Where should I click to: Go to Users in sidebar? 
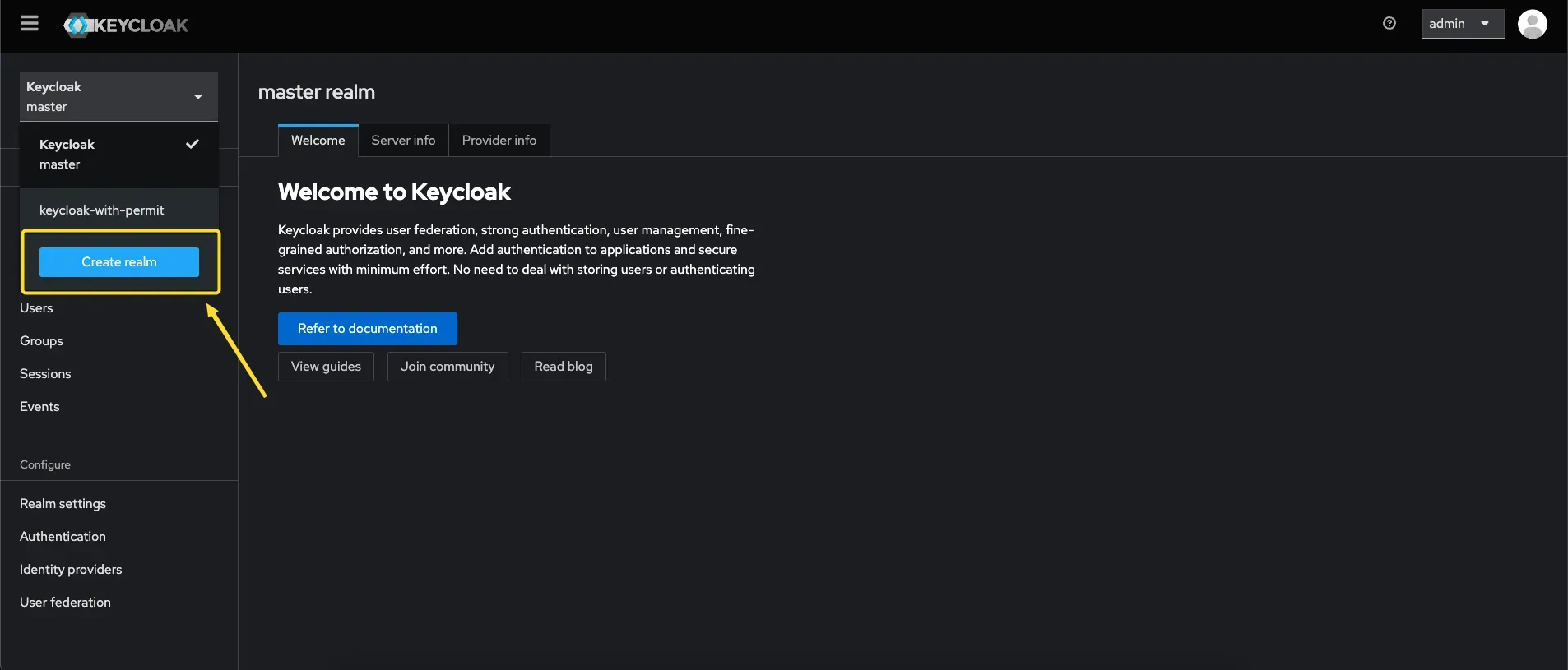point(36,308)
